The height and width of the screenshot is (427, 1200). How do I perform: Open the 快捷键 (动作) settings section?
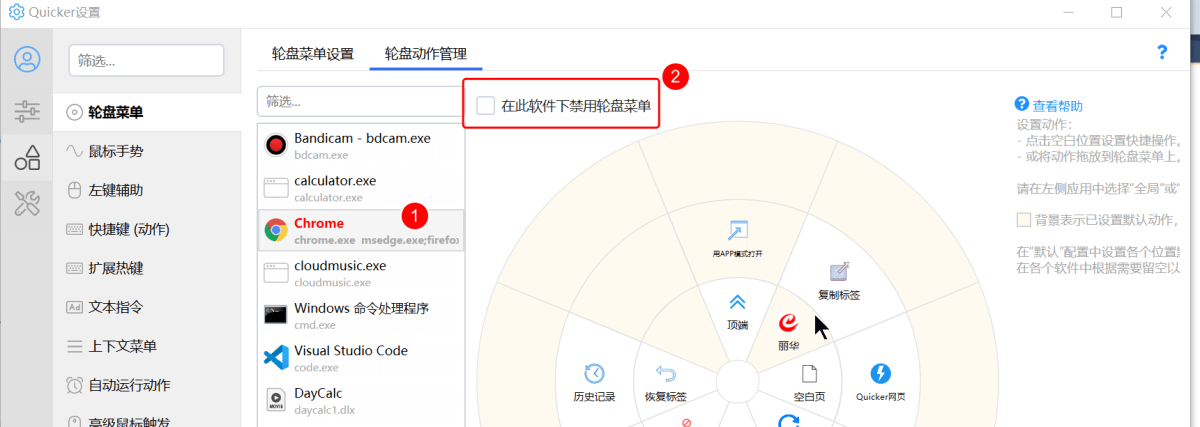[147, 229]
